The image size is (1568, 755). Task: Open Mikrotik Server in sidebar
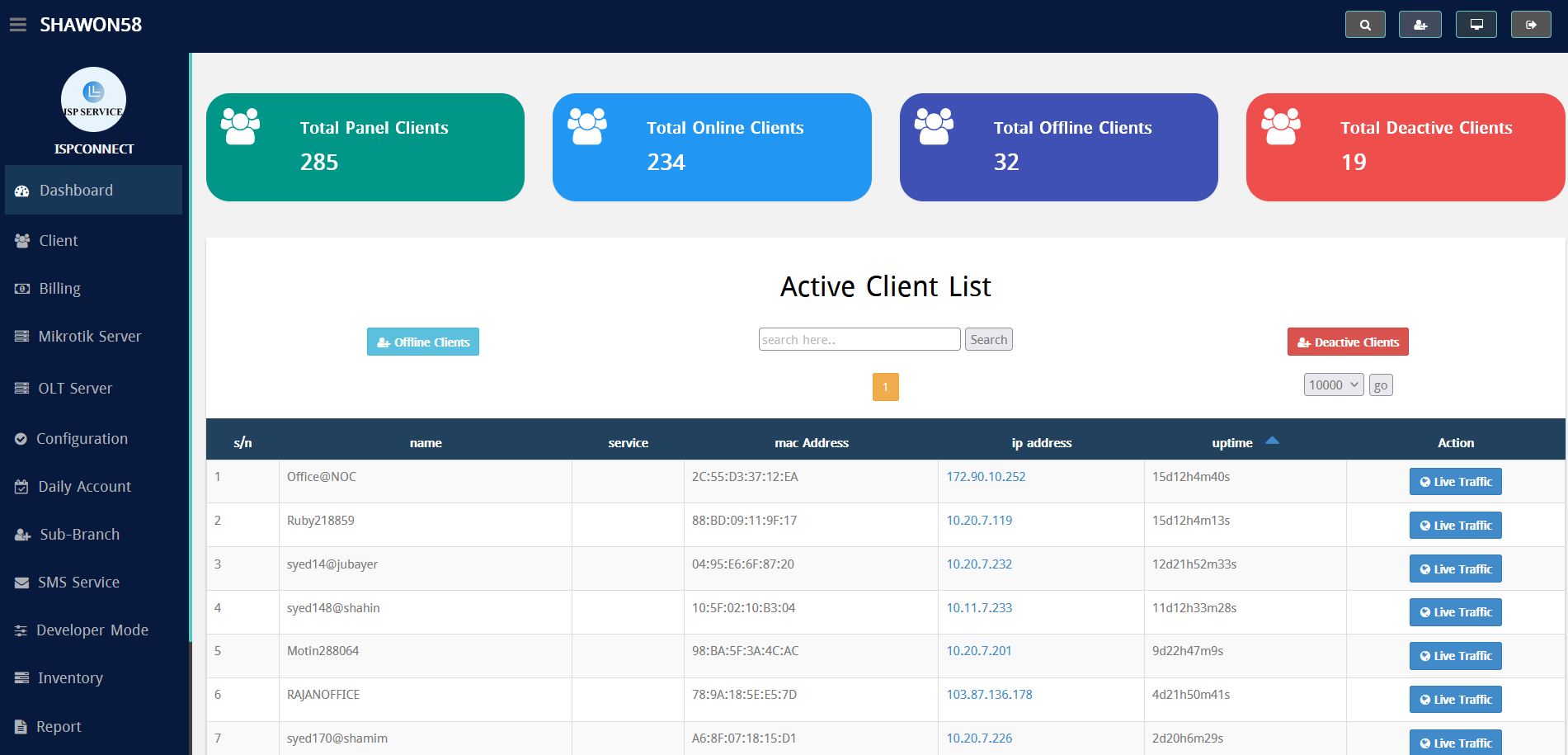[93, 336]
